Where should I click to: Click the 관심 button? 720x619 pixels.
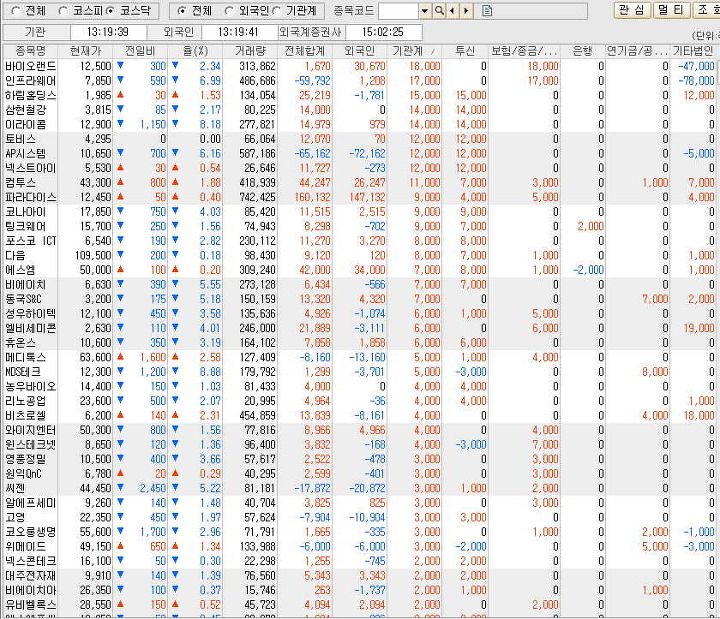pos(632,10)
